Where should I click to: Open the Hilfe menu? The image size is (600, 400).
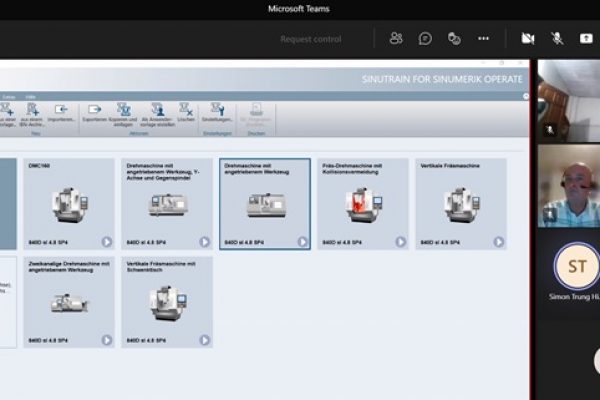click(33, 97)
